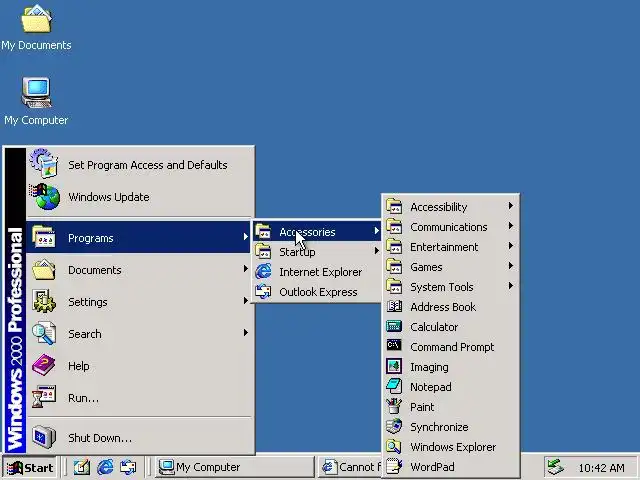Click the Command Prompt icon
The image size is (640, 480).
394,346
